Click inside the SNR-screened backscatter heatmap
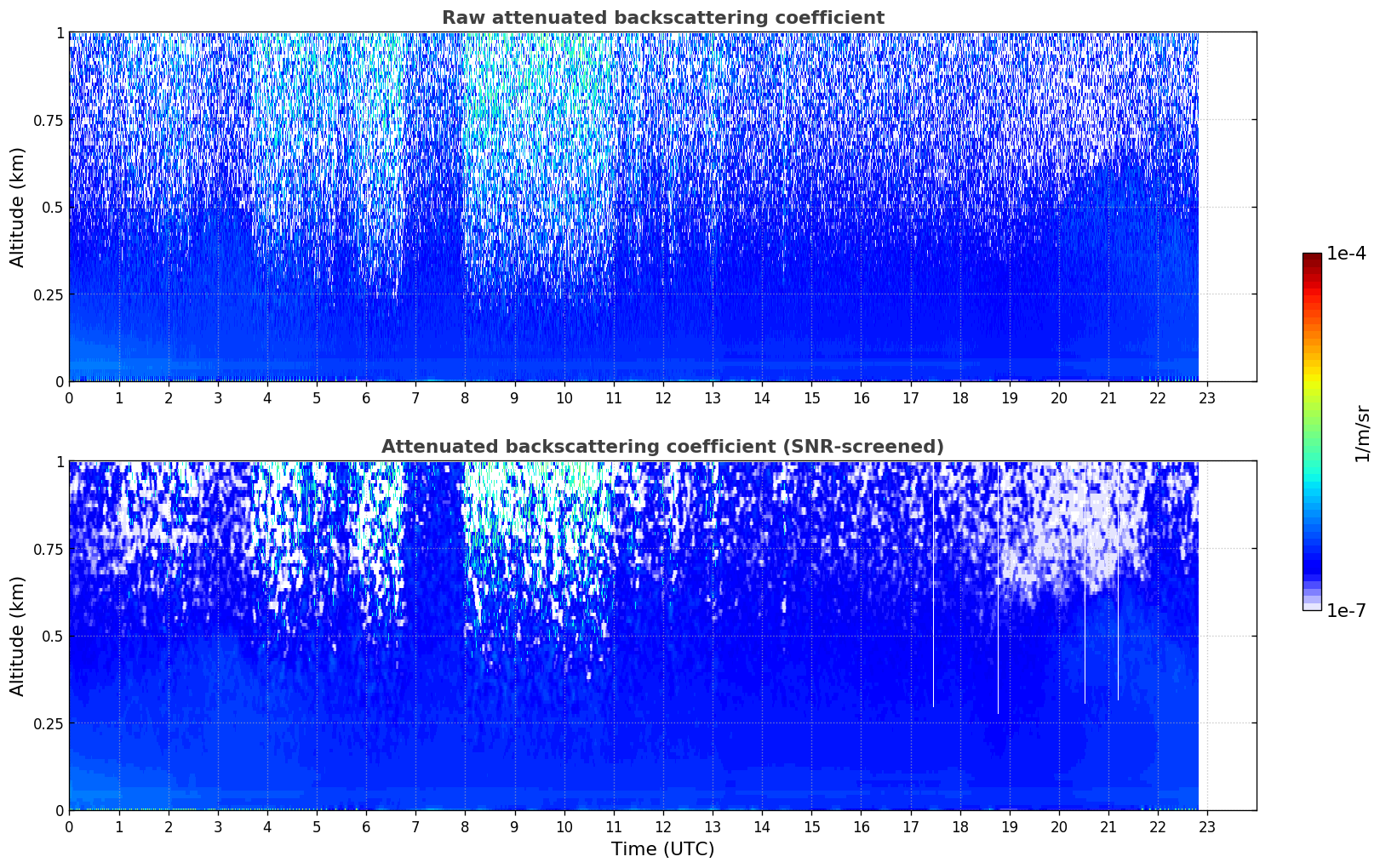Screen dimensions: 1380x868 click(662, 636)
